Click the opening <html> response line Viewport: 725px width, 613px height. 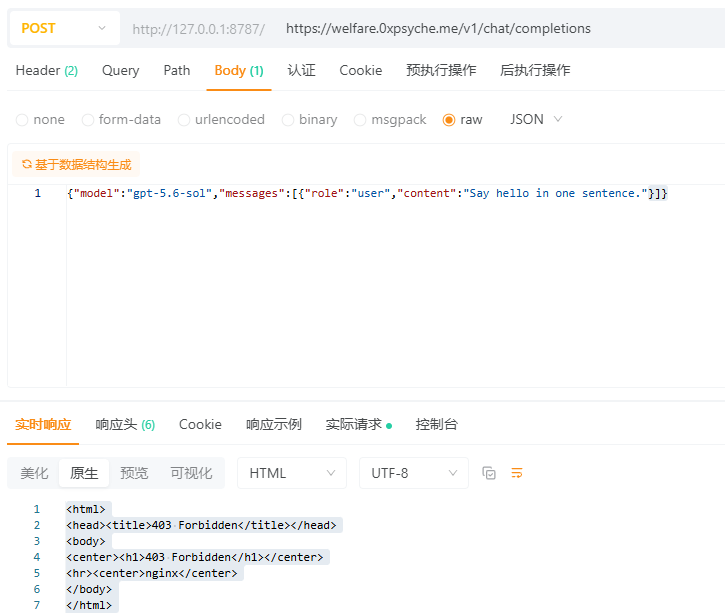(x=86, y=509)
